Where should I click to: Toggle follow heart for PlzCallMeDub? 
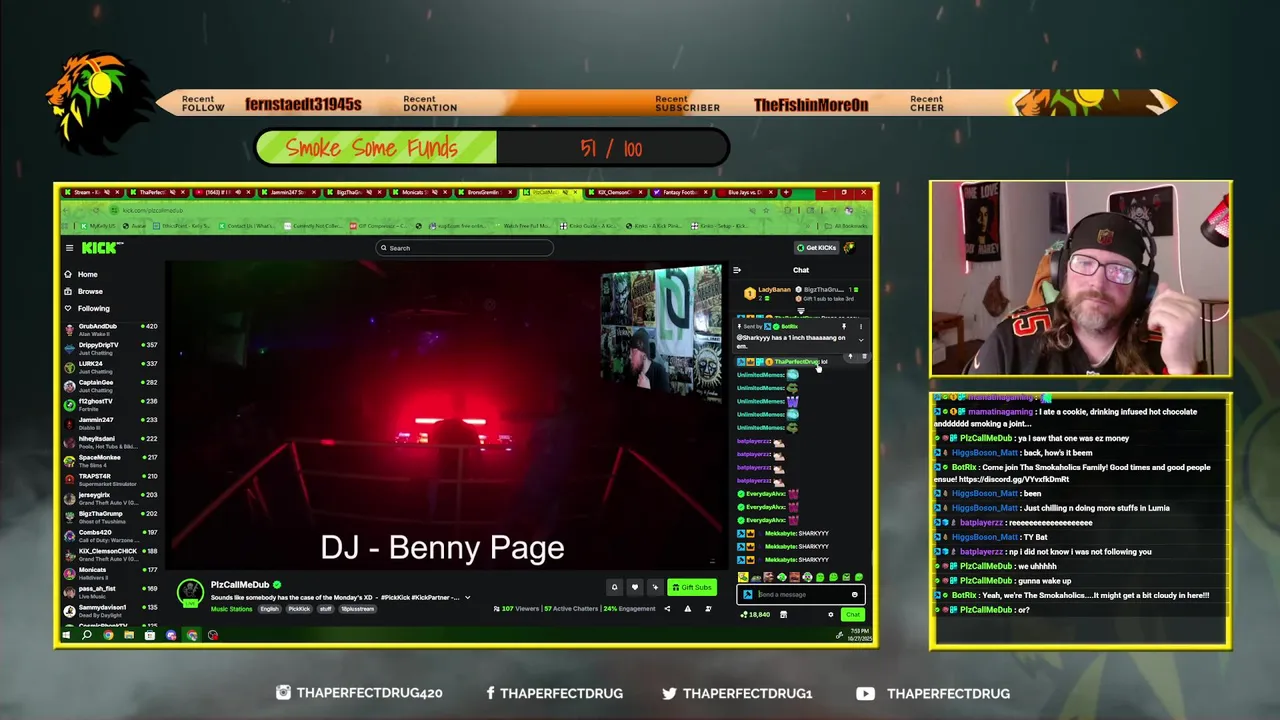pyautogui.click(x=635, y=587)
